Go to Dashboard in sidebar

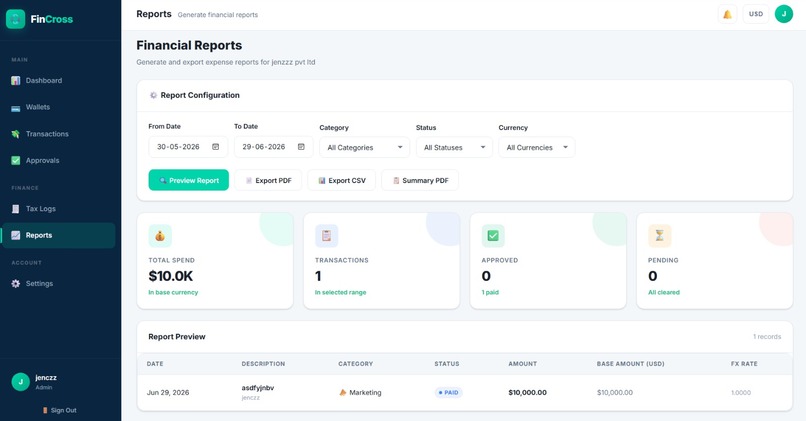click(59, 81)
